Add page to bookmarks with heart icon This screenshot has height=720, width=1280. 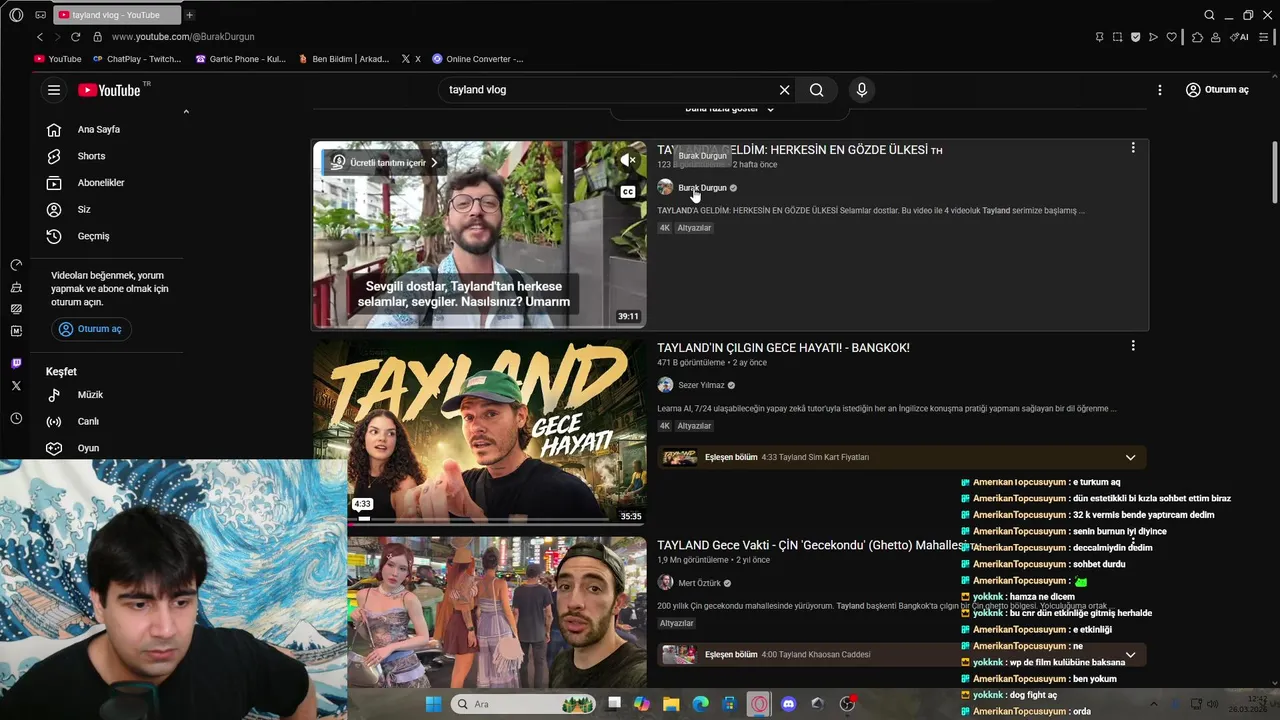[1171, 37]
